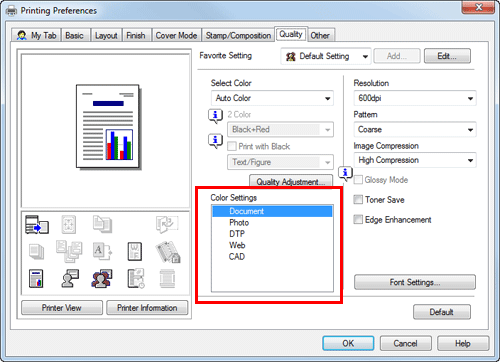Click the document preview thumbnail
The width and height of the screenshot is (500, 362).
pyautogui.click(x=108, y=127)
